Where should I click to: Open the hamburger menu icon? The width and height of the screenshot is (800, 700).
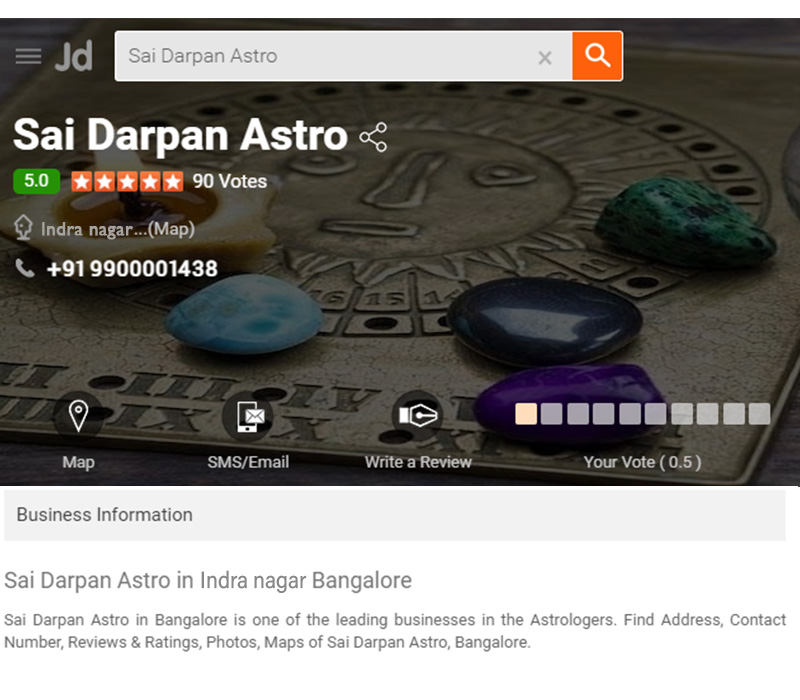point(28,56)
